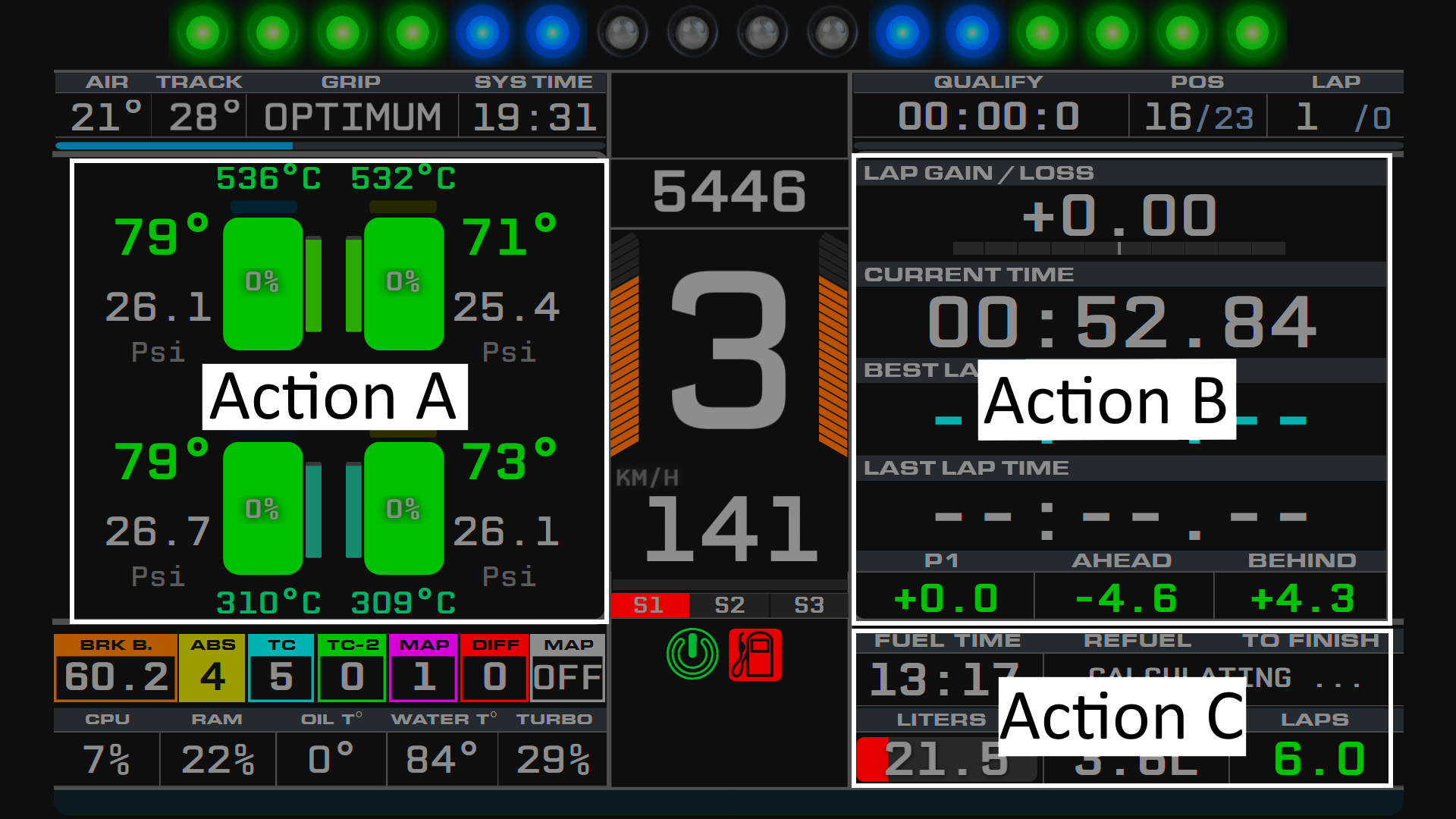
Task: Click the TURBO 29% readout
Action: 553,759
